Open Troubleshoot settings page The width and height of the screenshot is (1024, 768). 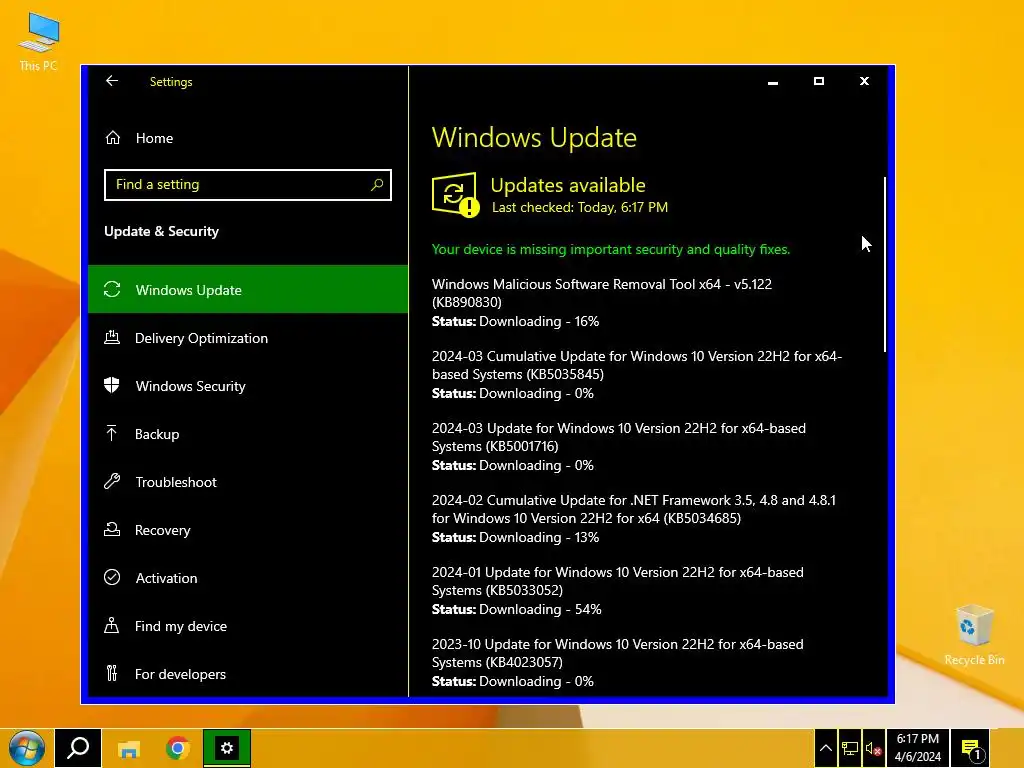(x=248, y=481)
